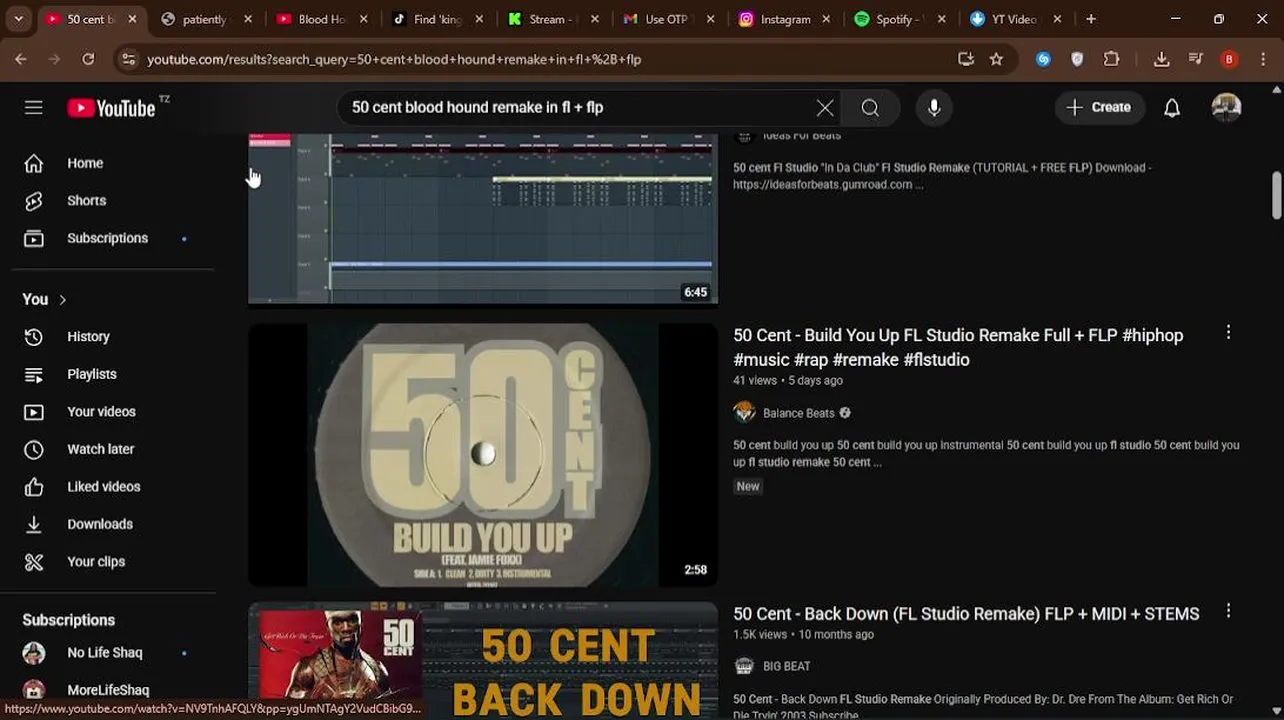Open Build You Up video thumbnail
1284x720 pixels.
click(483, 455)
